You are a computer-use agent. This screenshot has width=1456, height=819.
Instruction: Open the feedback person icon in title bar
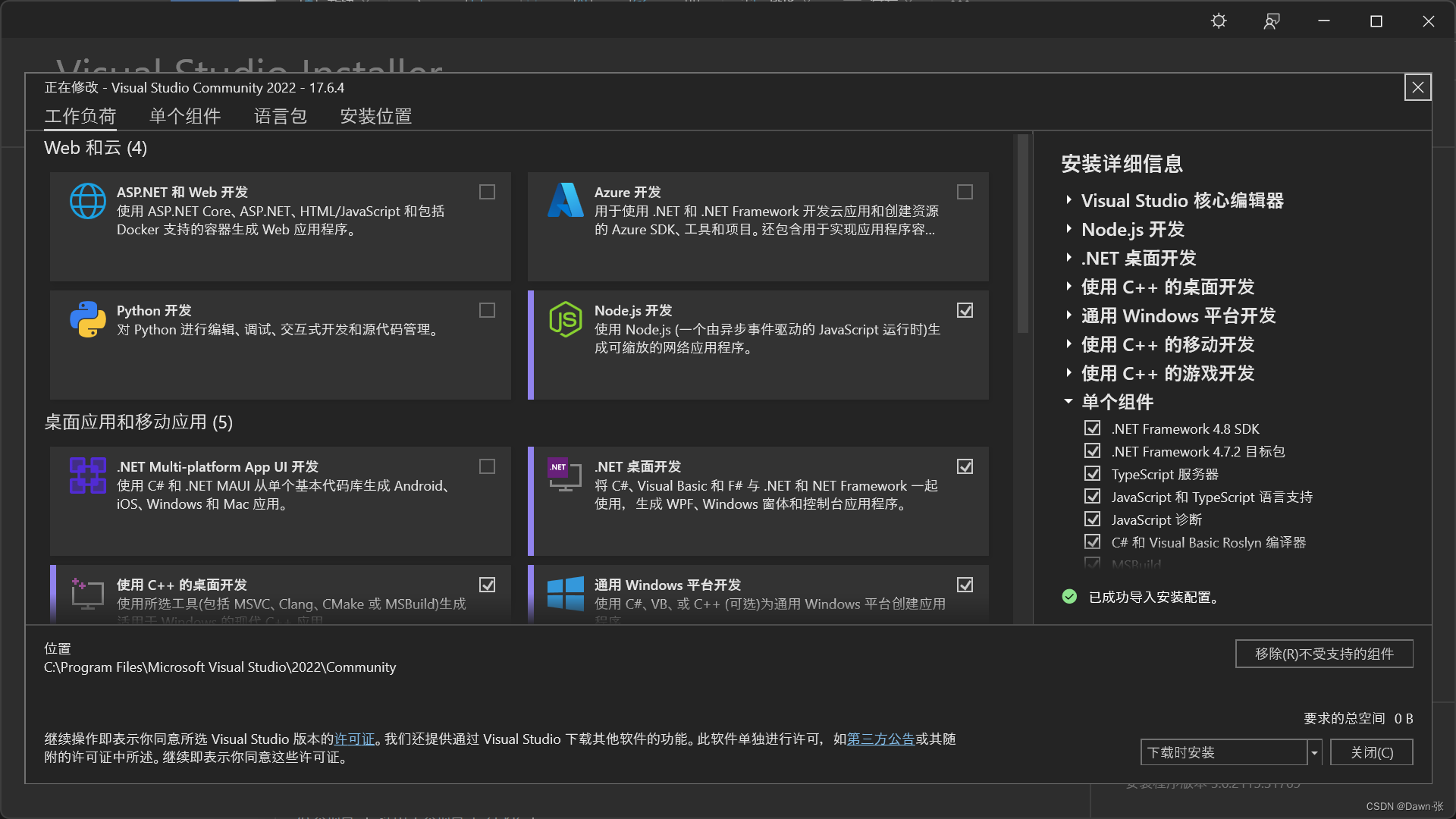click(x=1272, y=21)
